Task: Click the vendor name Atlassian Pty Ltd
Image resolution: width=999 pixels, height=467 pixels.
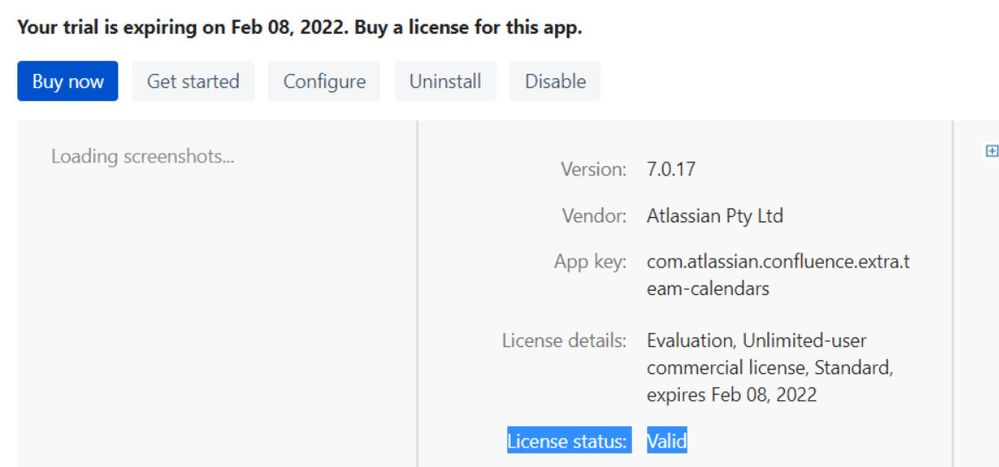Action: point(714,216)
